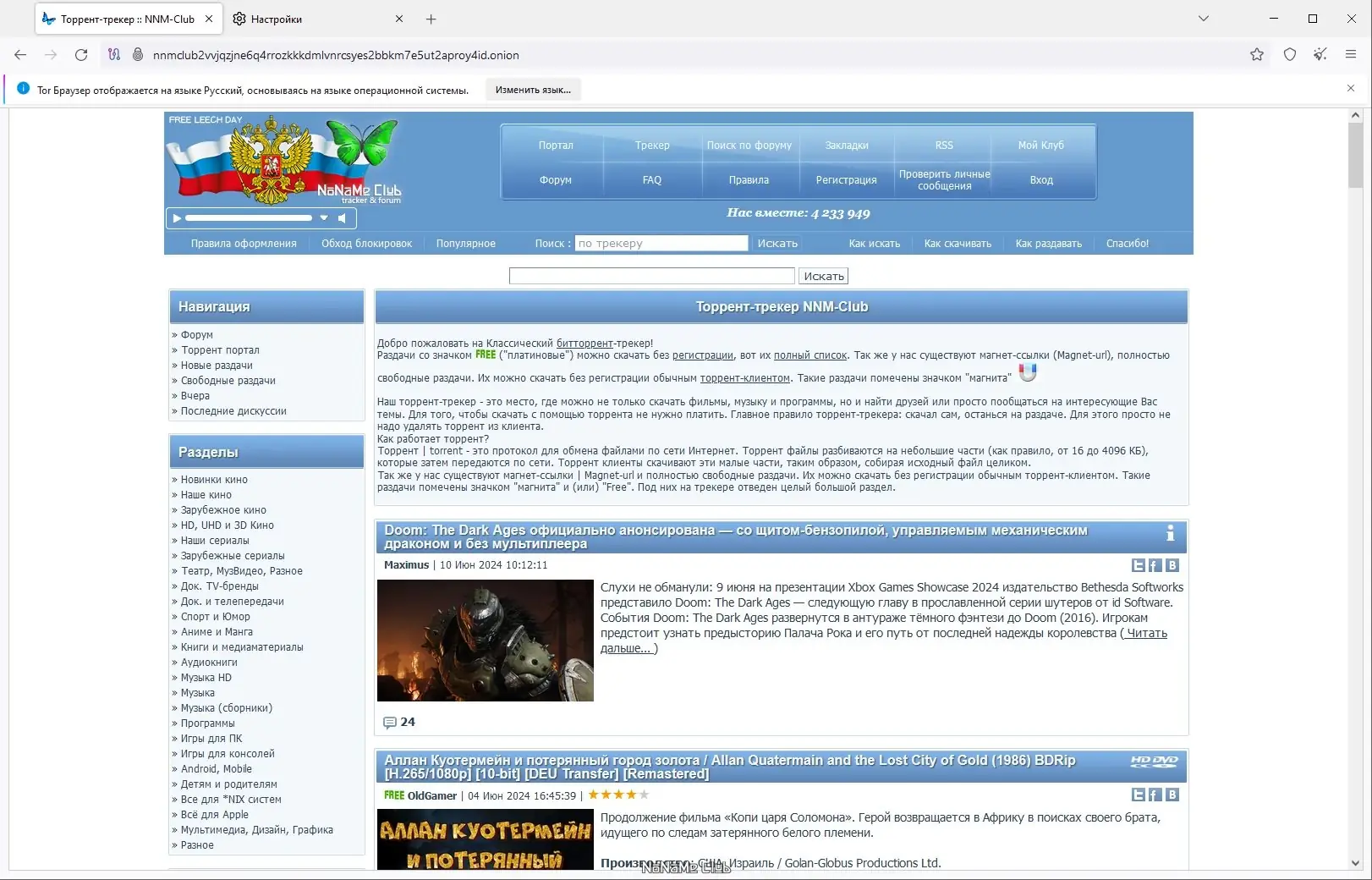
Task: Open the Закладки menu item
Action: pos(847,146)
